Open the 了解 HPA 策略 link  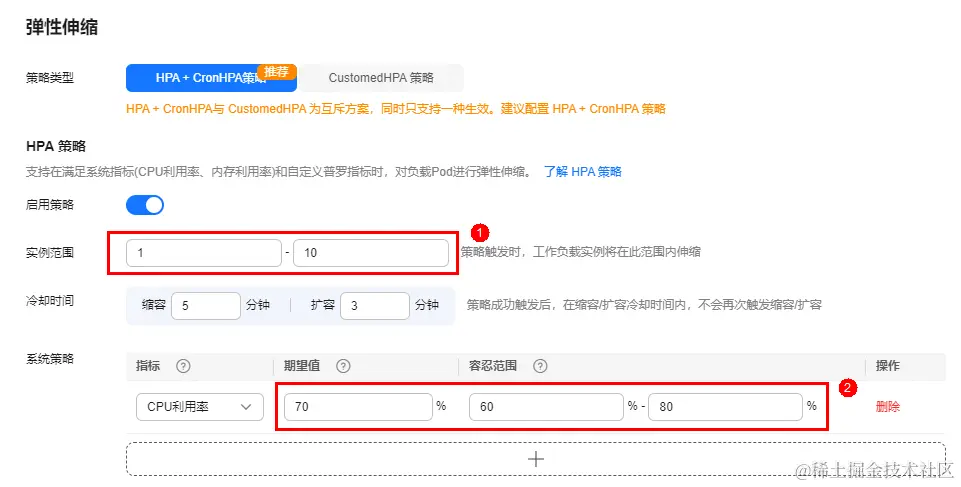(x=582, y=172)
